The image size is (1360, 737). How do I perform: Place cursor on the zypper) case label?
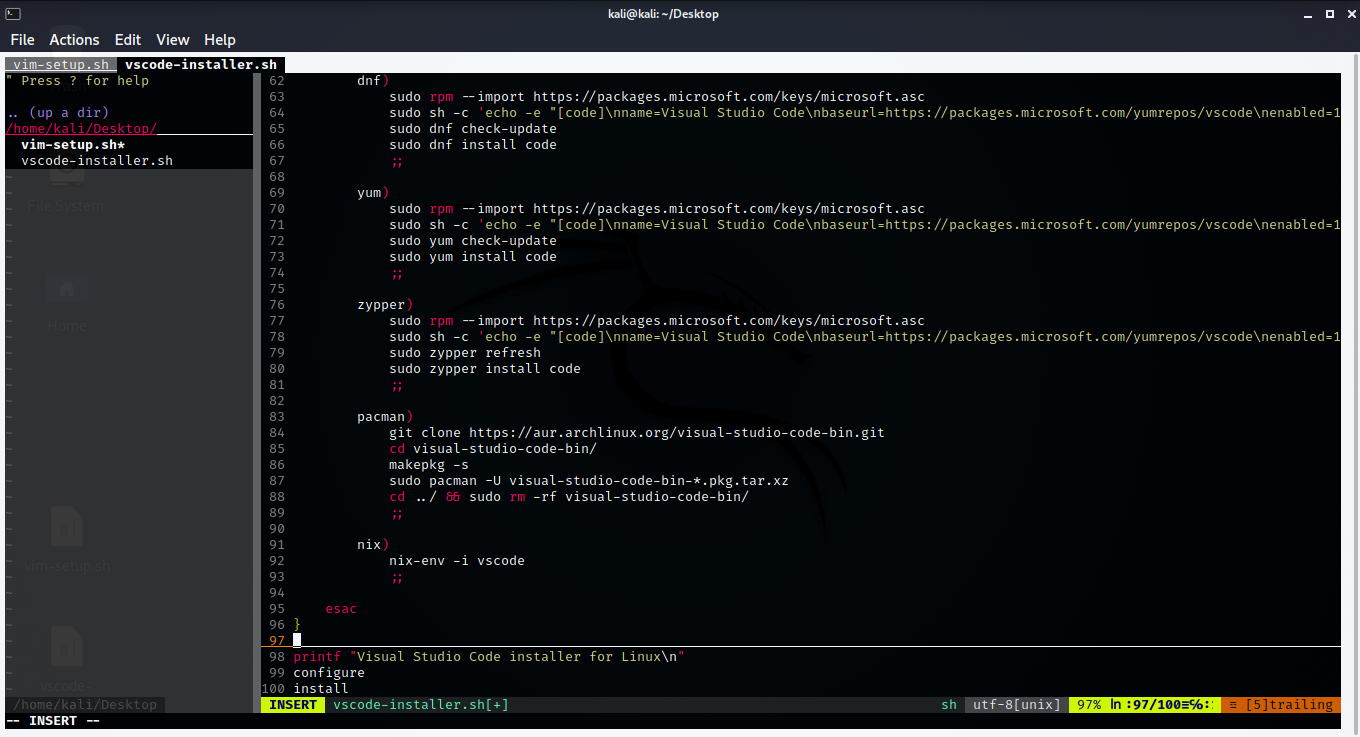[385, 305]
